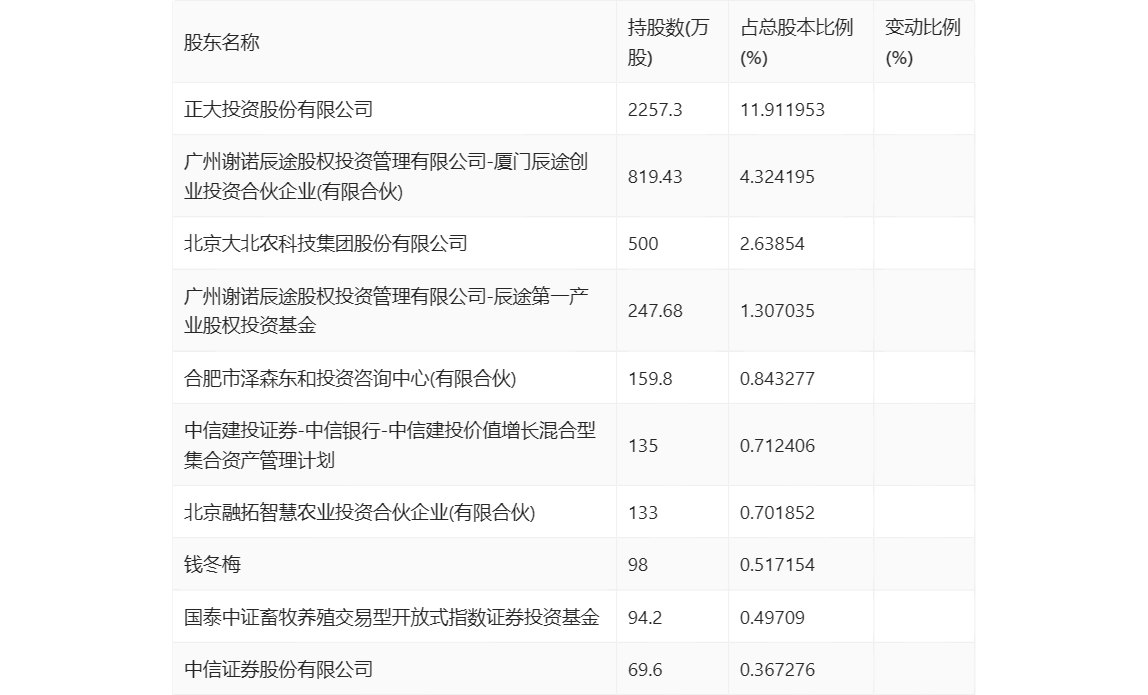The image size is (1148, 695).
Task: Click the percentage 0.49709
Action: click(772, 617)
